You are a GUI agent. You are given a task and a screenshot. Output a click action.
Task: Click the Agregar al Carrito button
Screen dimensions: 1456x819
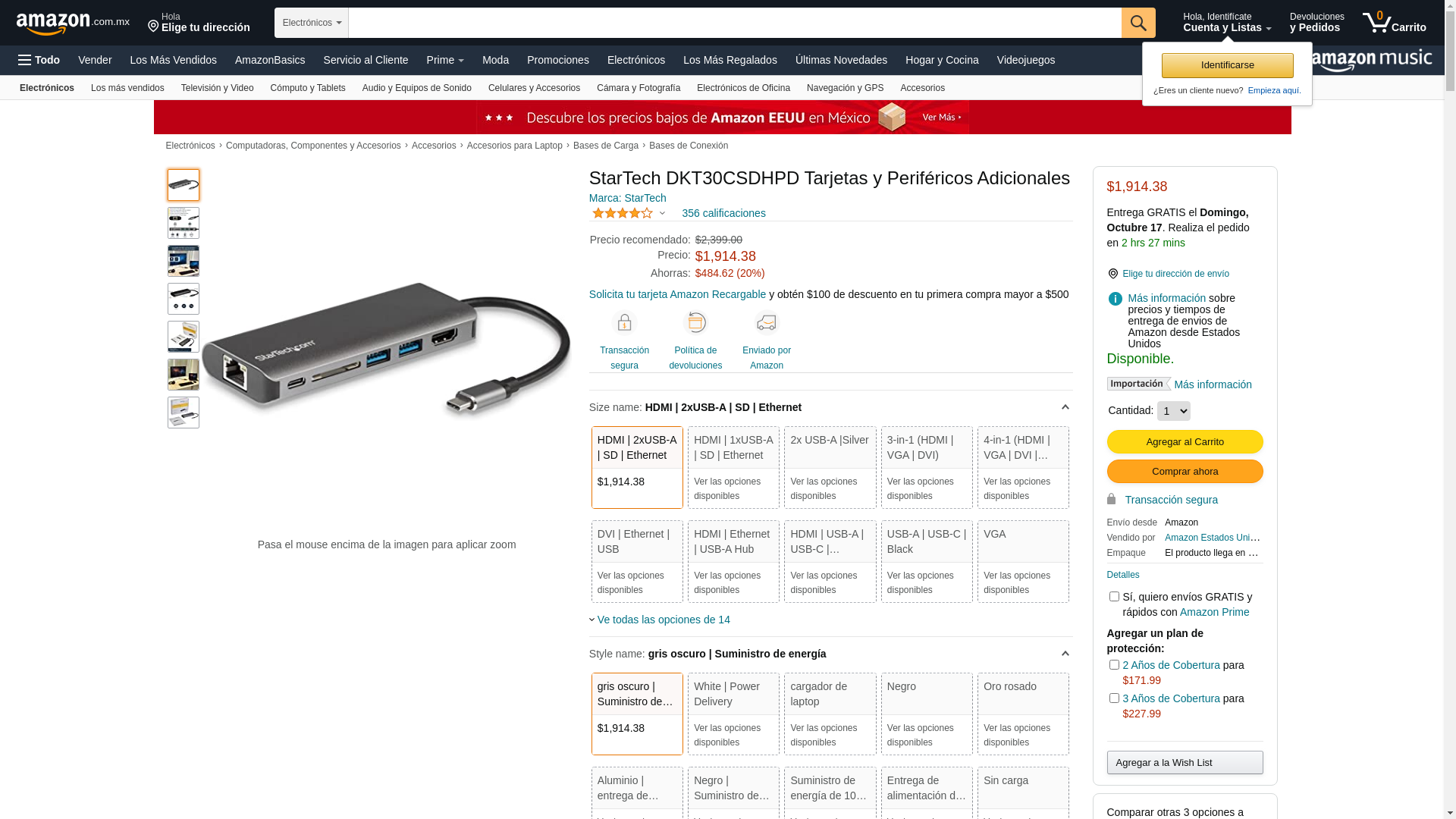click(1185, 442)
